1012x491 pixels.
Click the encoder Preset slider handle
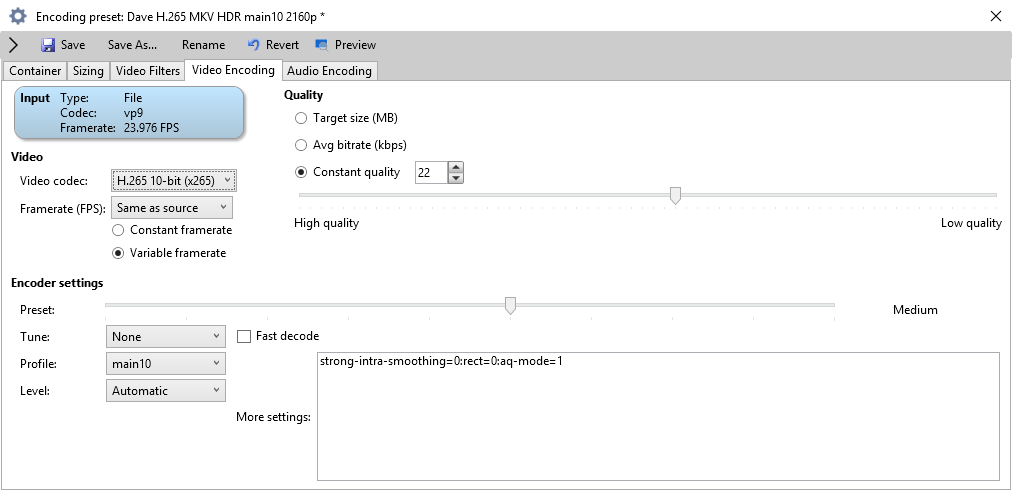point(511,305)
